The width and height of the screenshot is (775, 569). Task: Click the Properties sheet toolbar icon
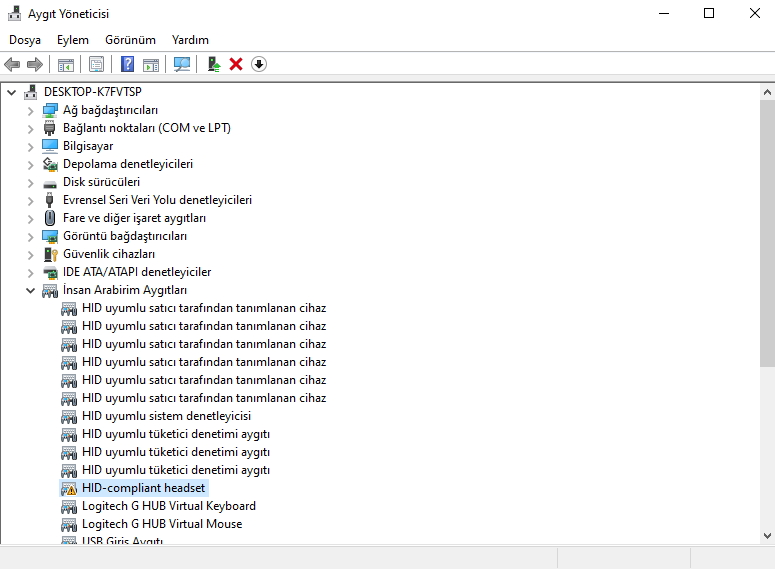click(x=96, y=64)
